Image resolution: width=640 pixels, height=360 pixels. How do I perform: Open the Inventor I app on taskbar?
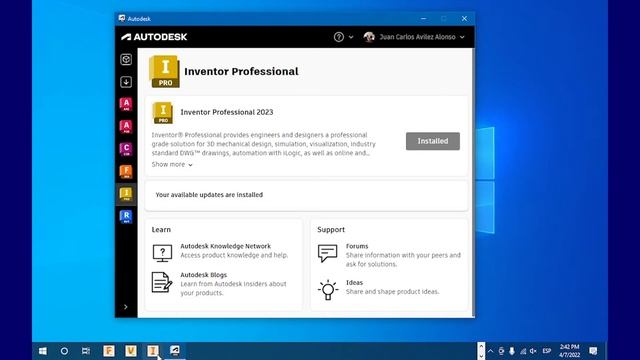153,351
